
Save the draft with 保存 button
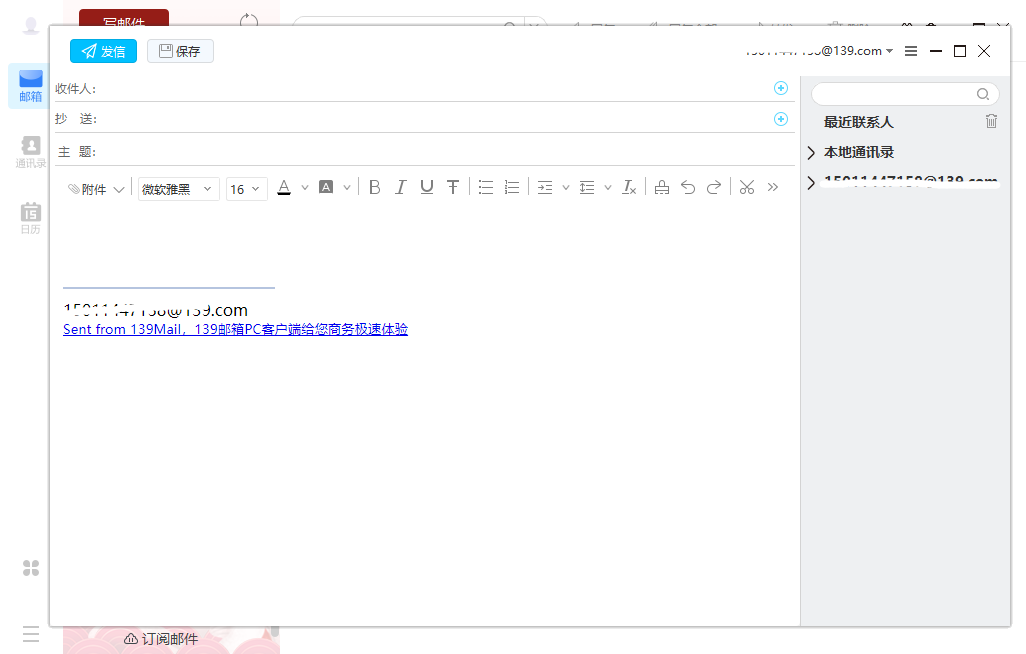(x=180, y=51)
